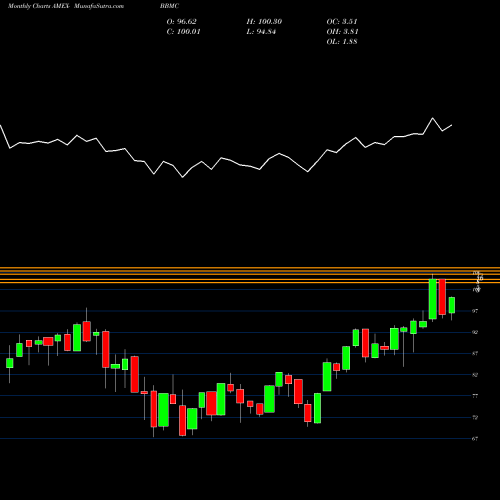This screenshot has width=500, height=500.
Task: Select the 'BBMC' ticker symbol label
Action: [169, 6]
